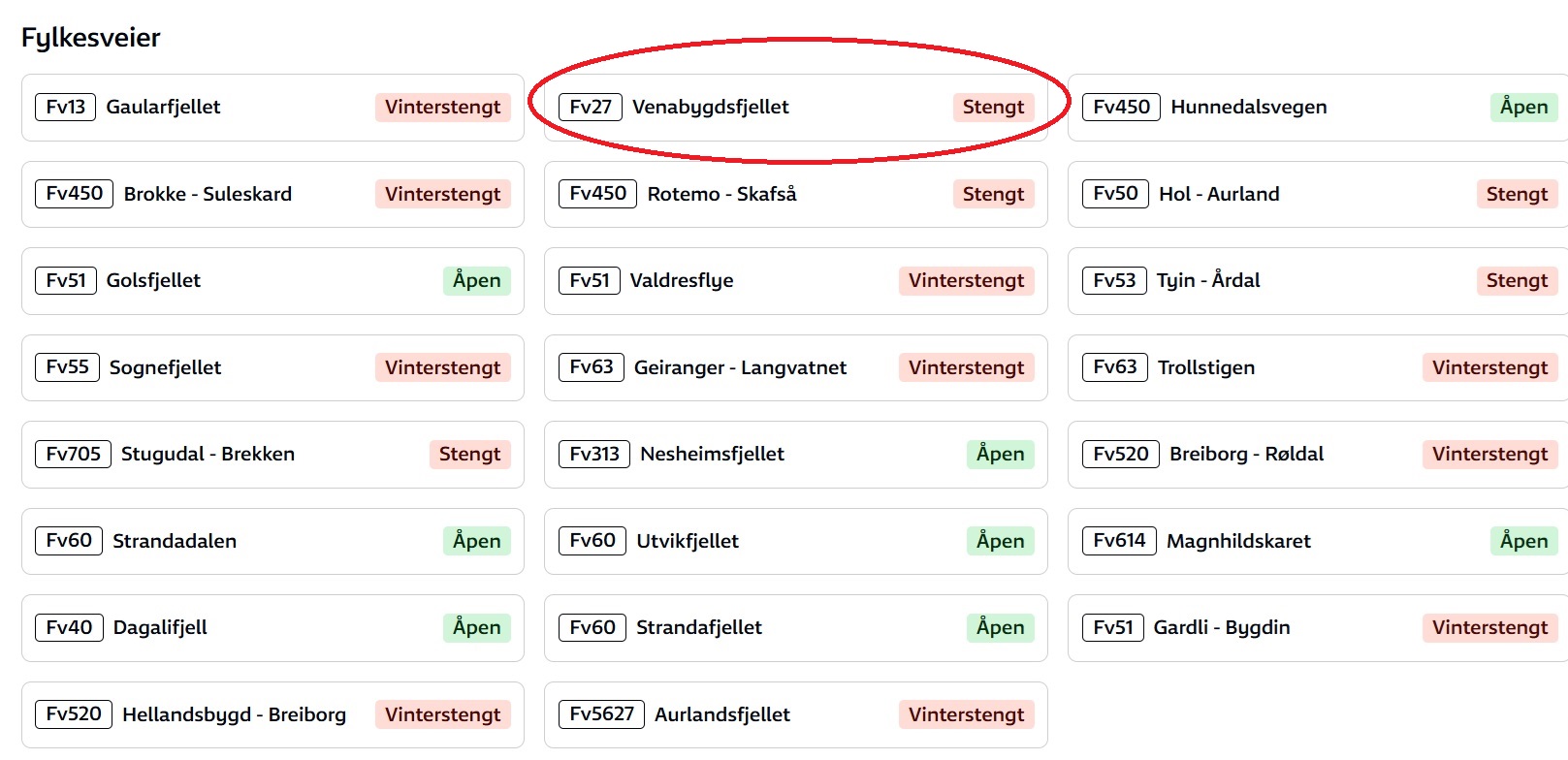Screen dimensions: 1568x760
Task: Click the Brokke - Suleskard card
Action: (x=272, y=194)
